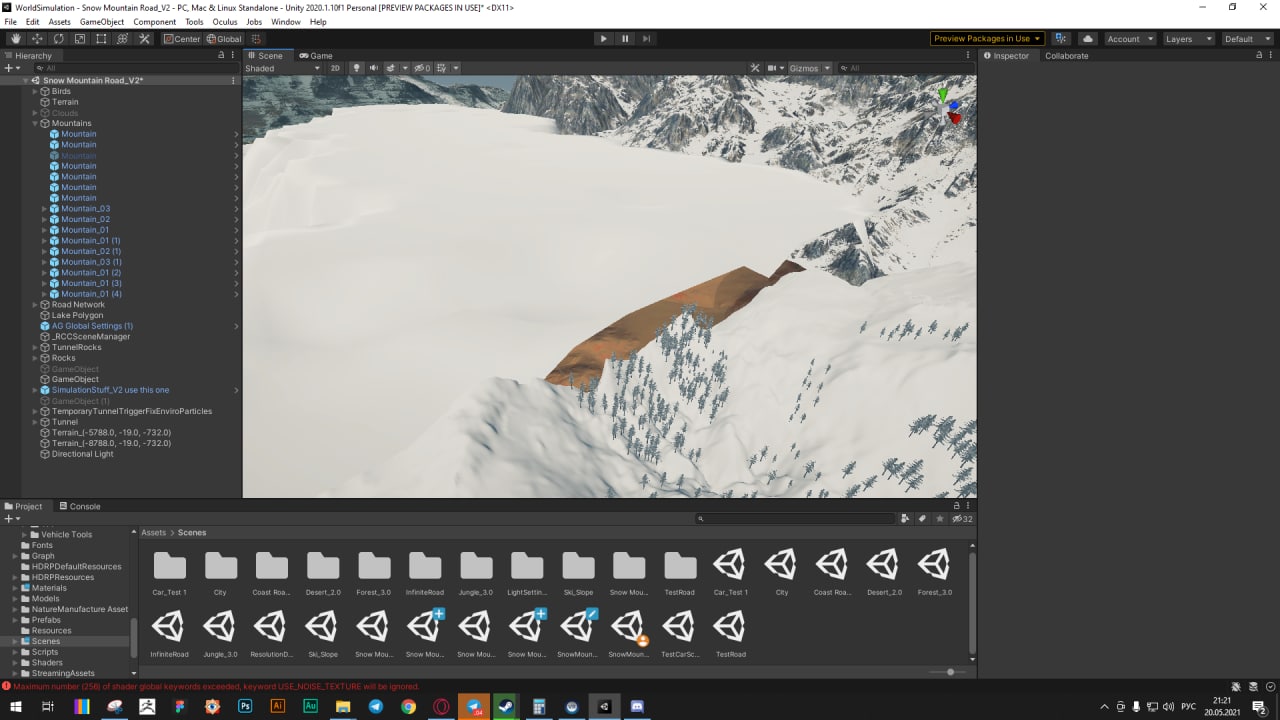Image resolution: width=1280 pixels, height=720 pixels.
Task: Toggle scene lighting bulb icon
Action: click(356, 68)
